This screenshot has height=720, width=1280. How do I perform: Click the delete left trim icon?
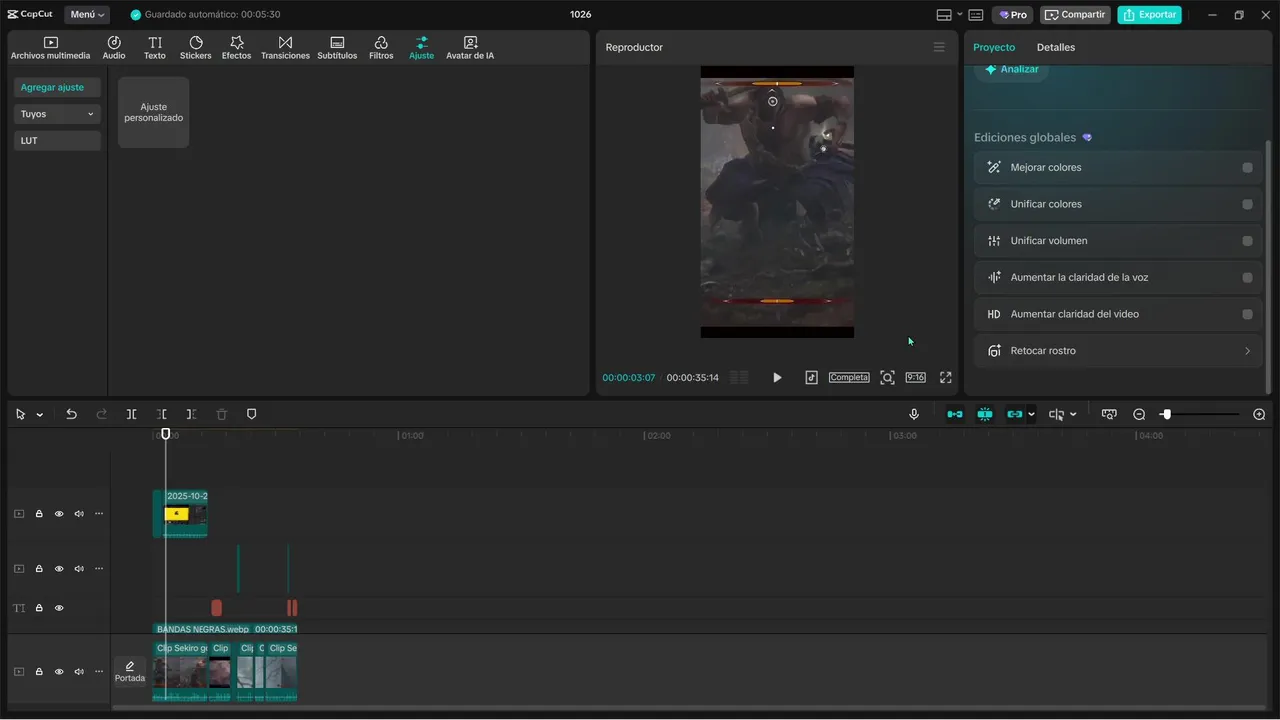(x=161, y=414)
